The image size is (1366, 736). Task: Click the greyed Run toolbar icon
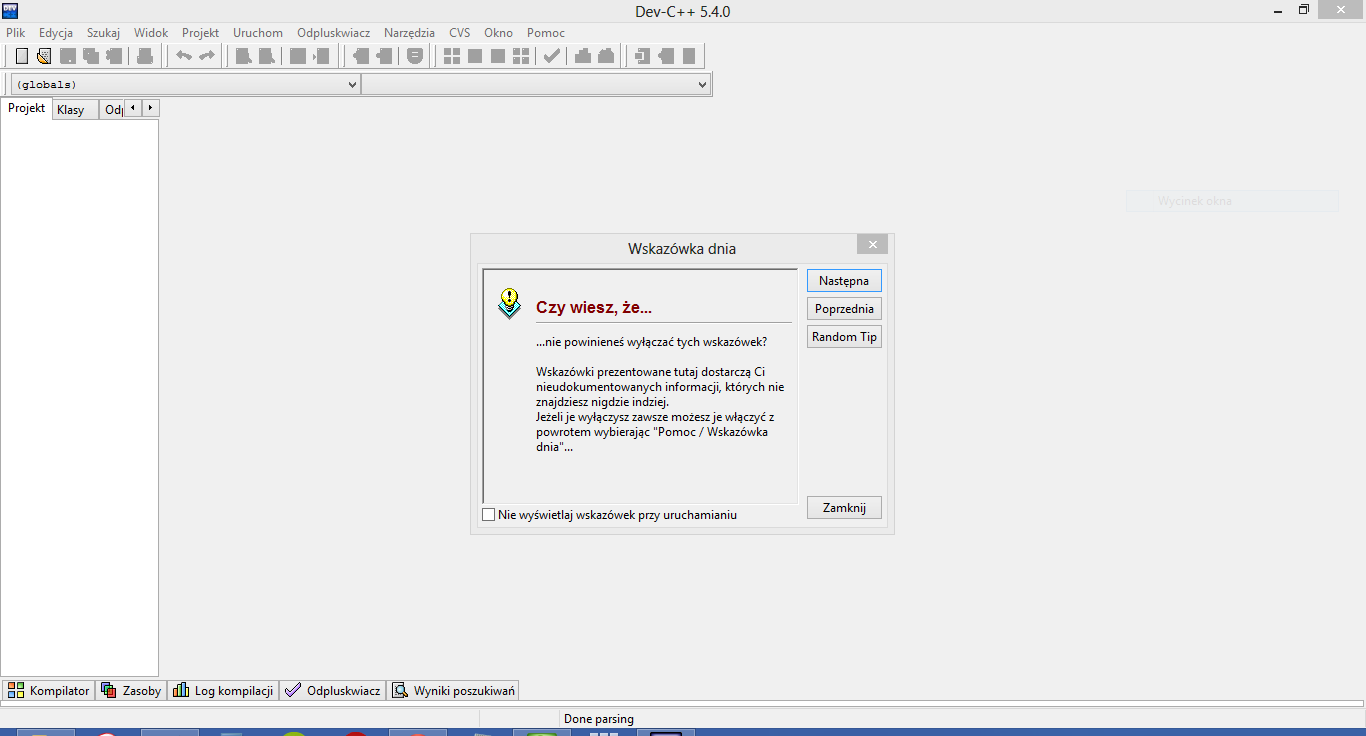click(x=475, y=56)
